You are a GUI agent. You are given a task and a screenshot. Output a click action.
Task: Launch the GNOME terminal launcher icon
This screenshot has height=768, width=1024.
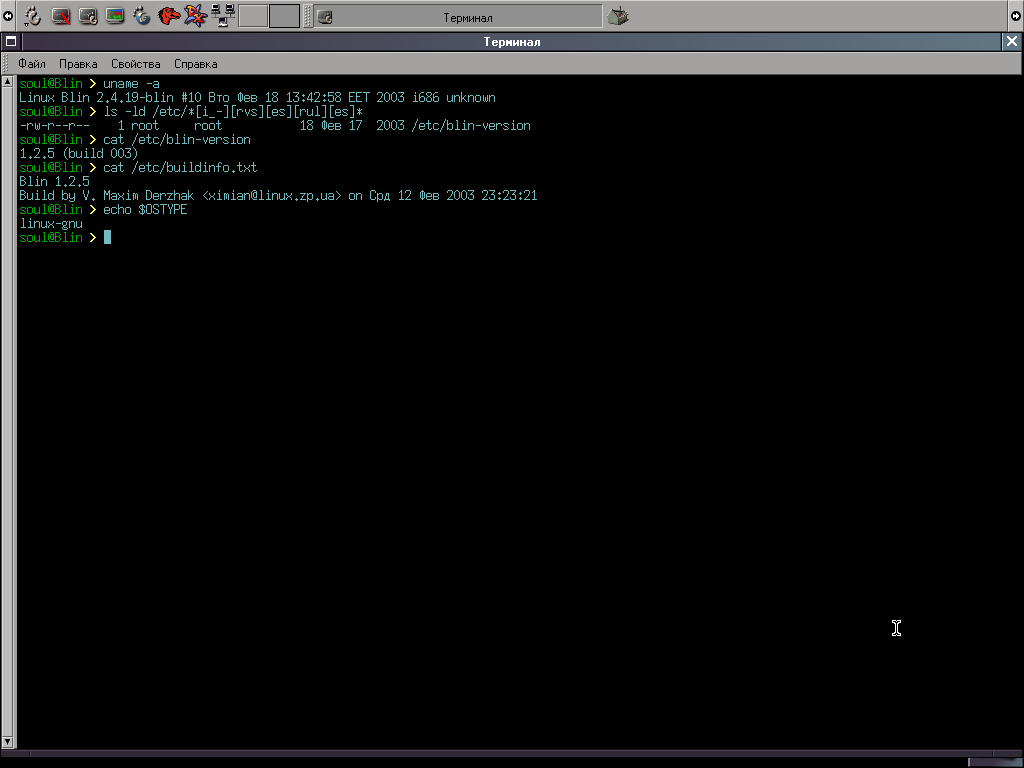point(88,16)
